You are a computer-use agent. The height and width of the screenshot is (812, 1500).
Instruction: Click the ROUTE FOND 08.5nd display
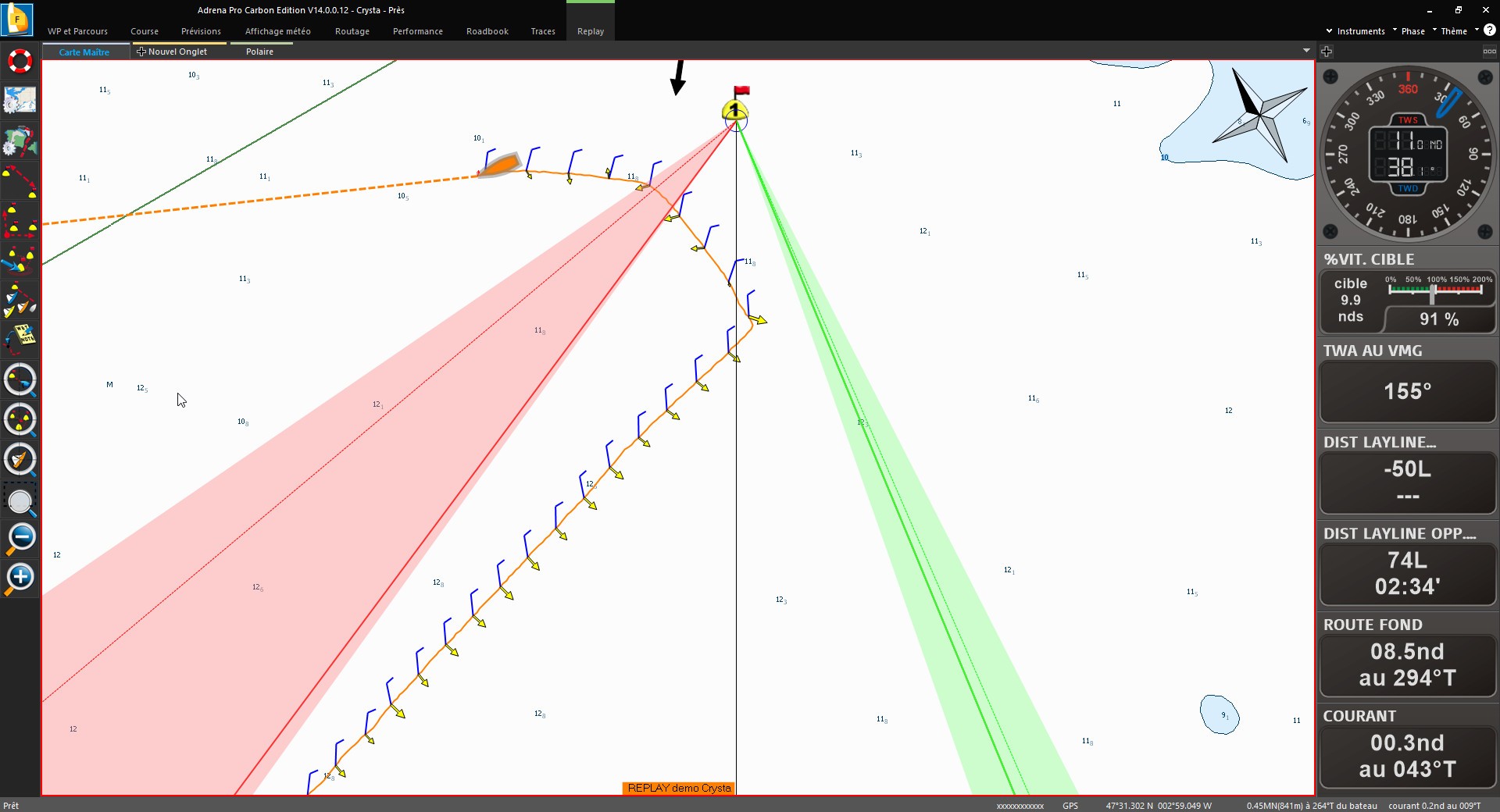[1408, 665]
